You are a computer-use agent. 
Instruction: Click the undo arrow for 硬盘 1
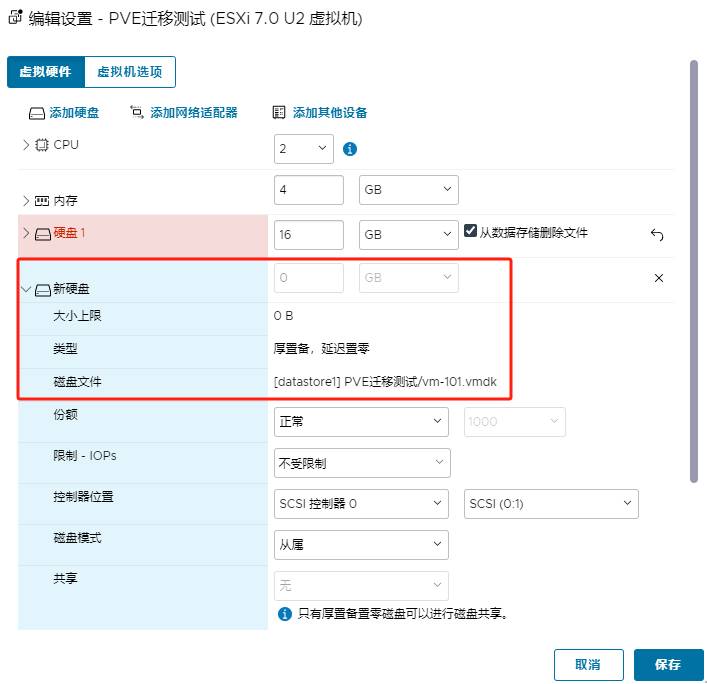[x=657, y=235]
